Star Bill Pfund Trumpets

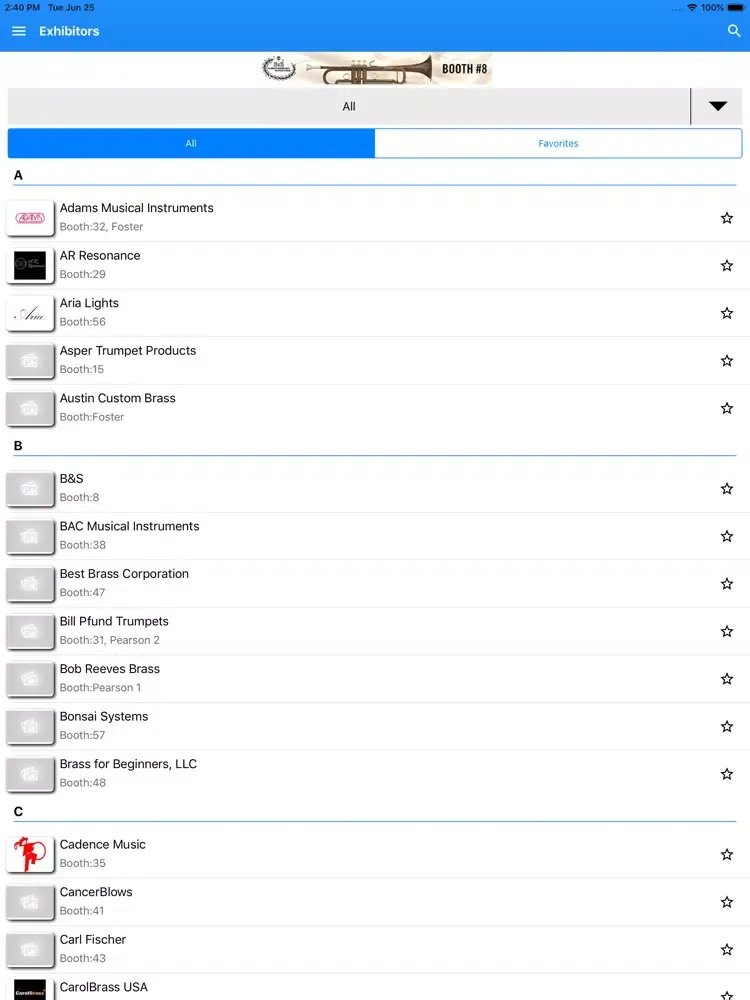[x=727, y=631]
